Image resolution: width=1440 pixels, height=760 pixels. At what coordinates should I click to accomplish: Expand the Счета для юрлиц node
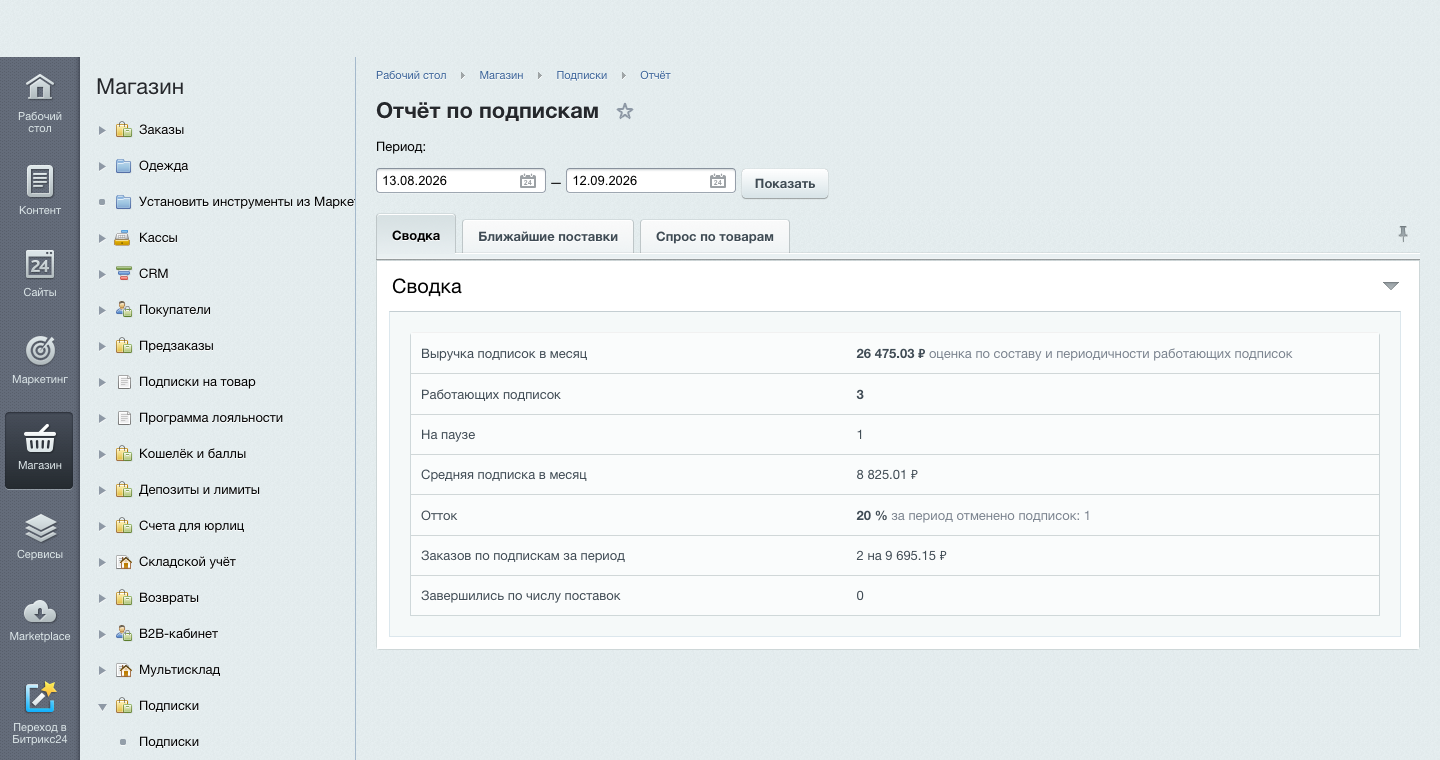(102, 526)
